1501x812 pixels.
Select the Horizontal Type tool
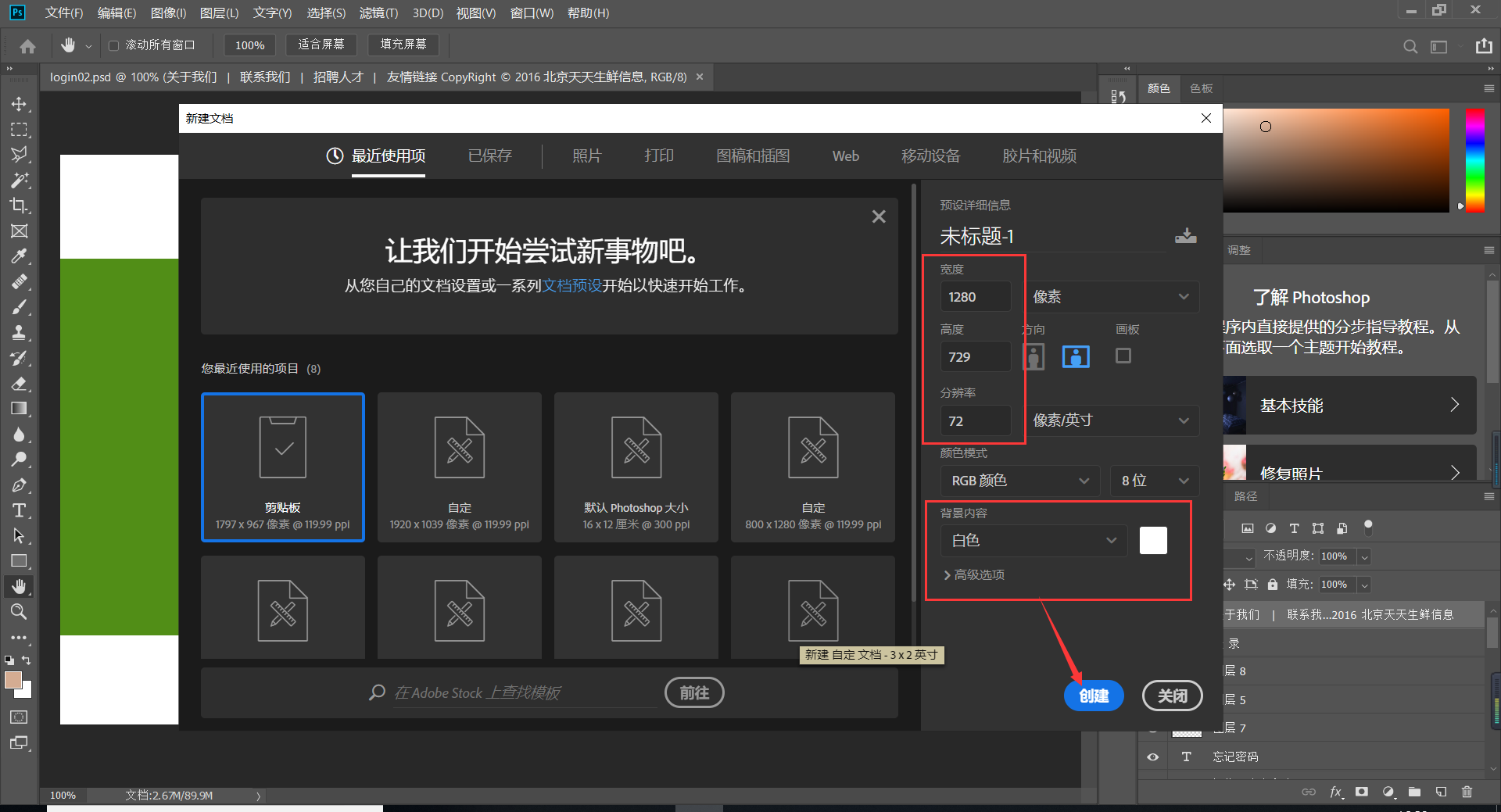[x=19, y=510]
